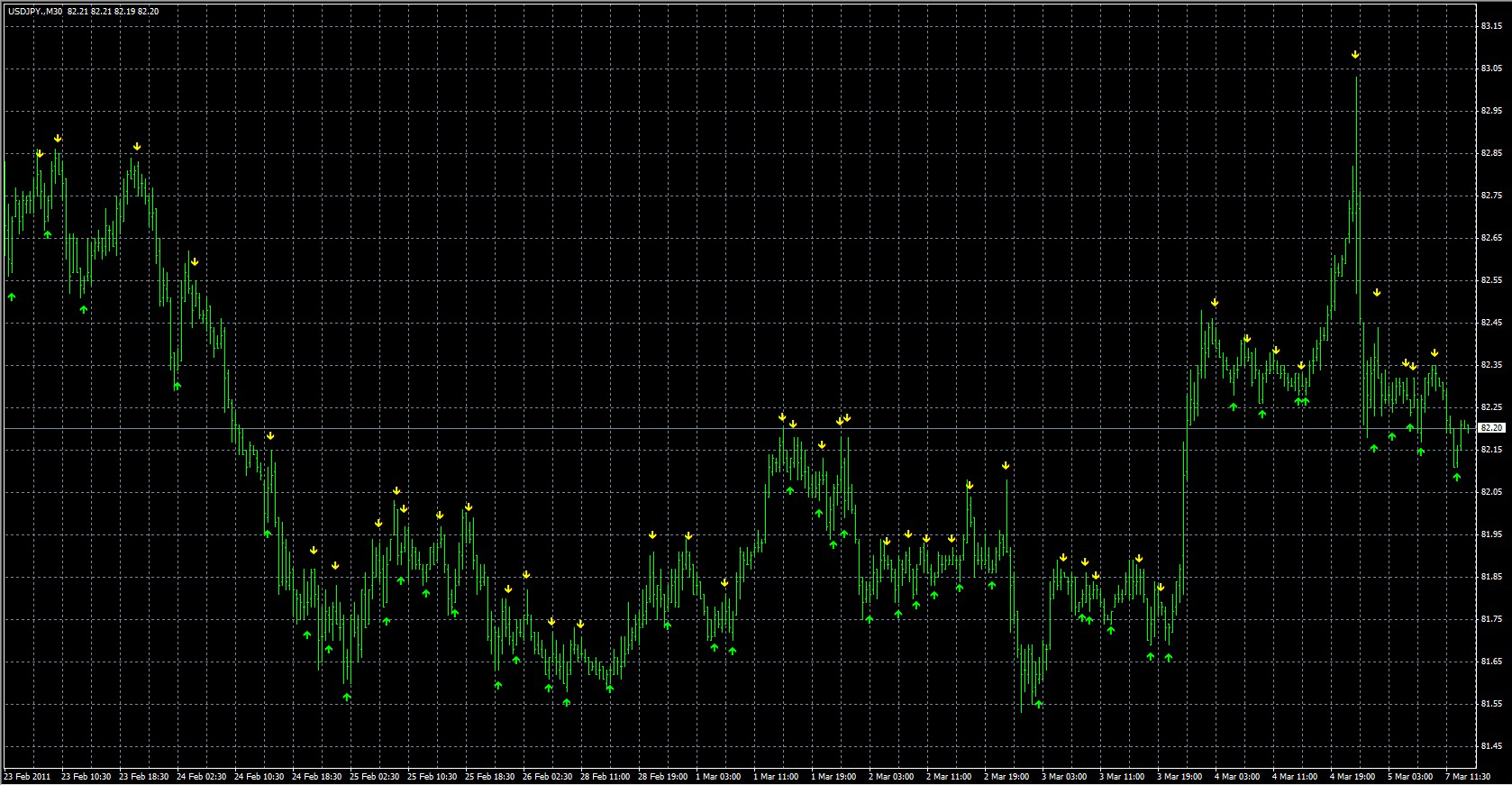Image resolution: width=1512 pixels, height=785 pixels.
Task: Click the 83.15 label on price axis
Action: 1490,26
